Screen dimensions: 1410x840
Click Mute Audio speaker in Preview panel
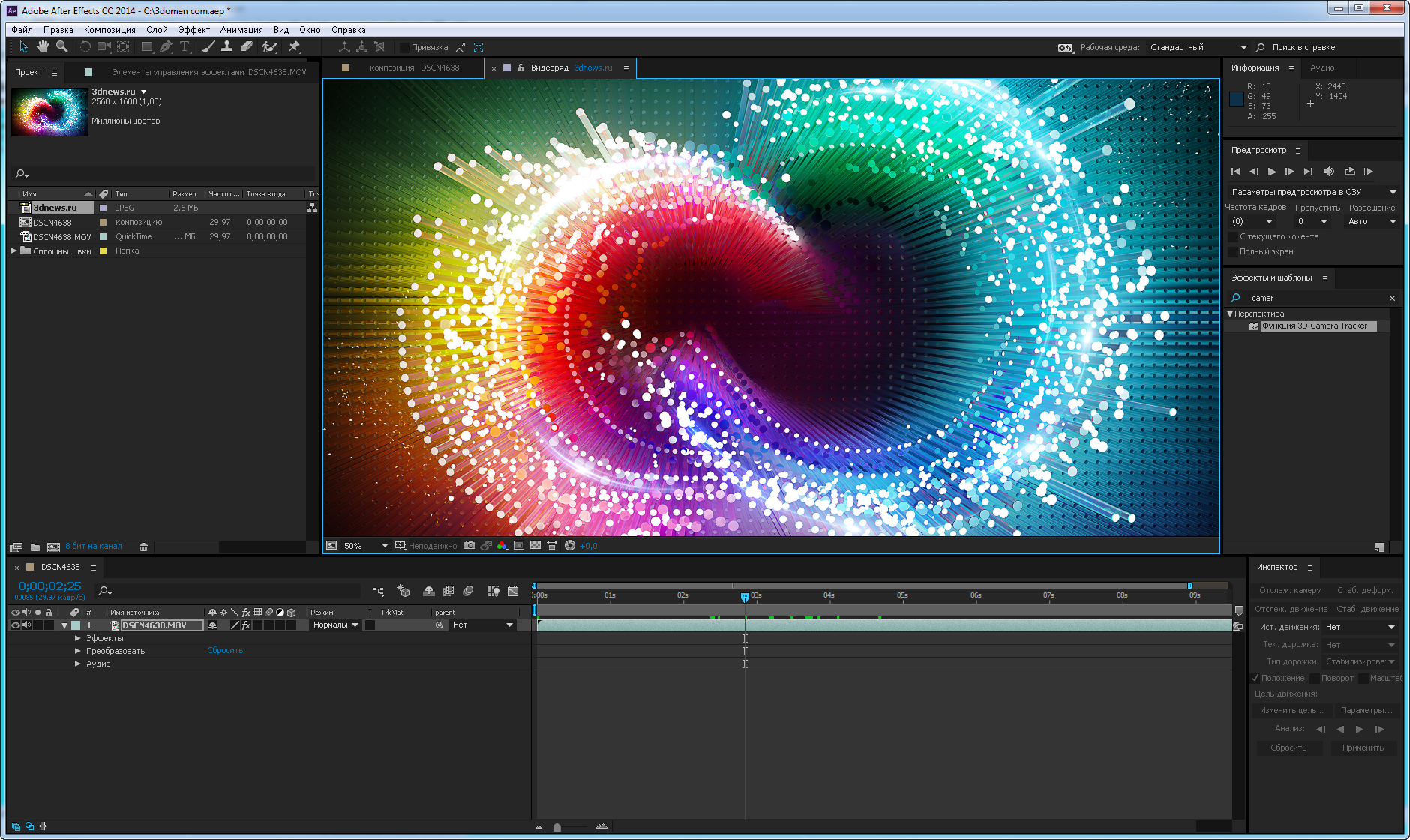click(x=1329, y=172)
